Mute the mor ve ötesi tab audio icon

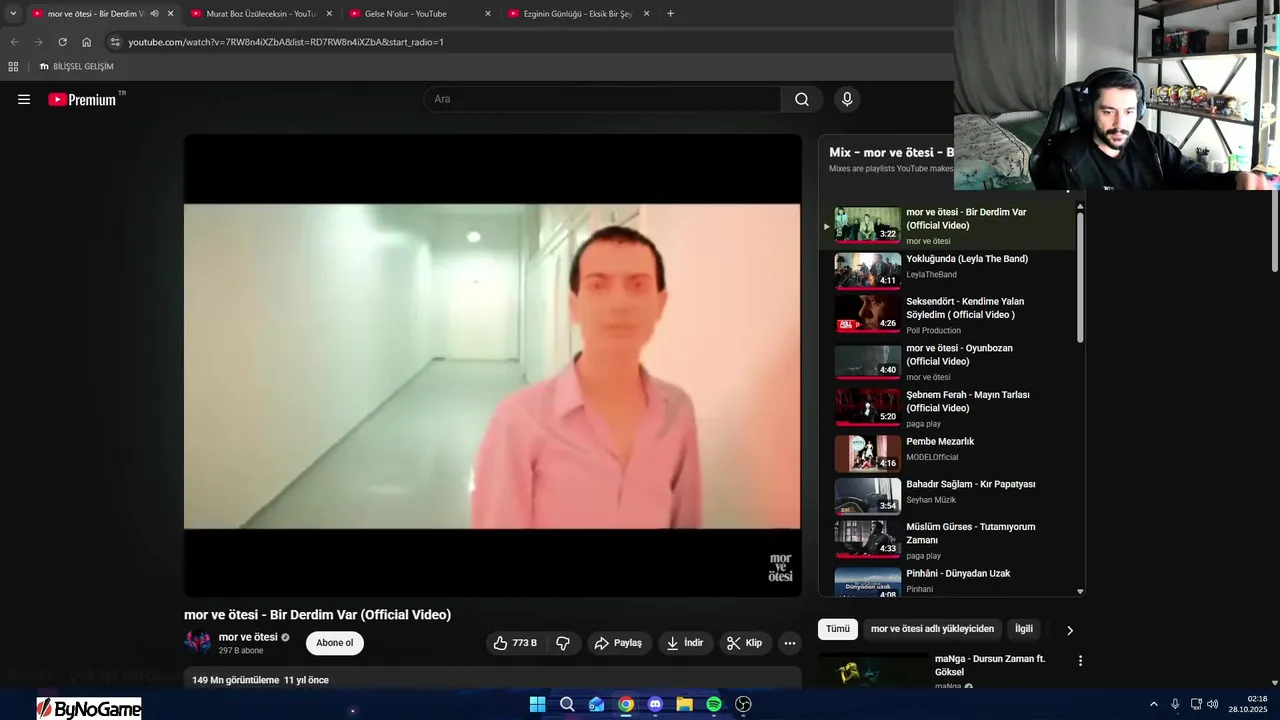(x=154, y=14)
